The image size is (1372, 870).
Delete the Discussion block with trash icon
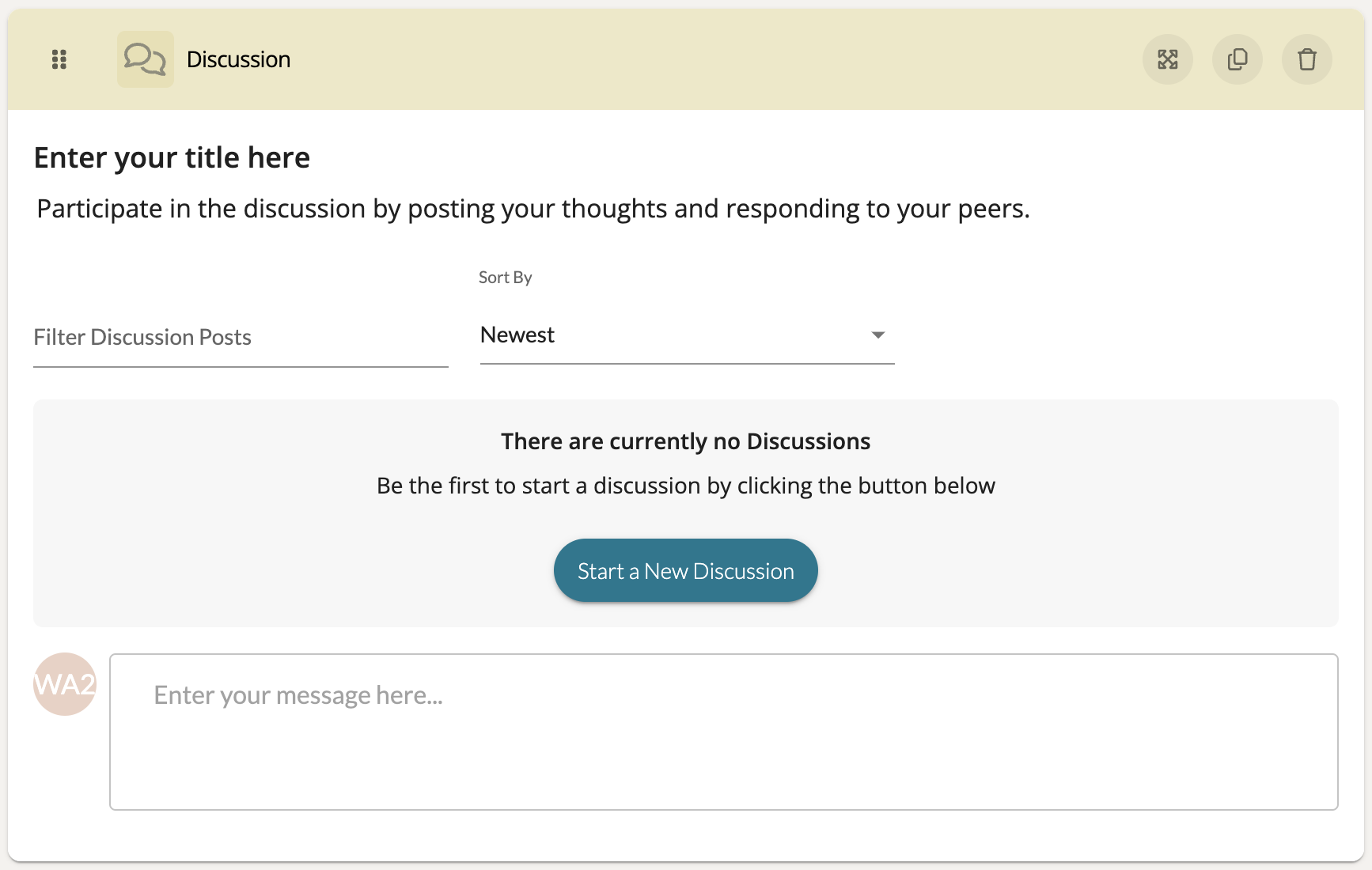(1307, 59)
